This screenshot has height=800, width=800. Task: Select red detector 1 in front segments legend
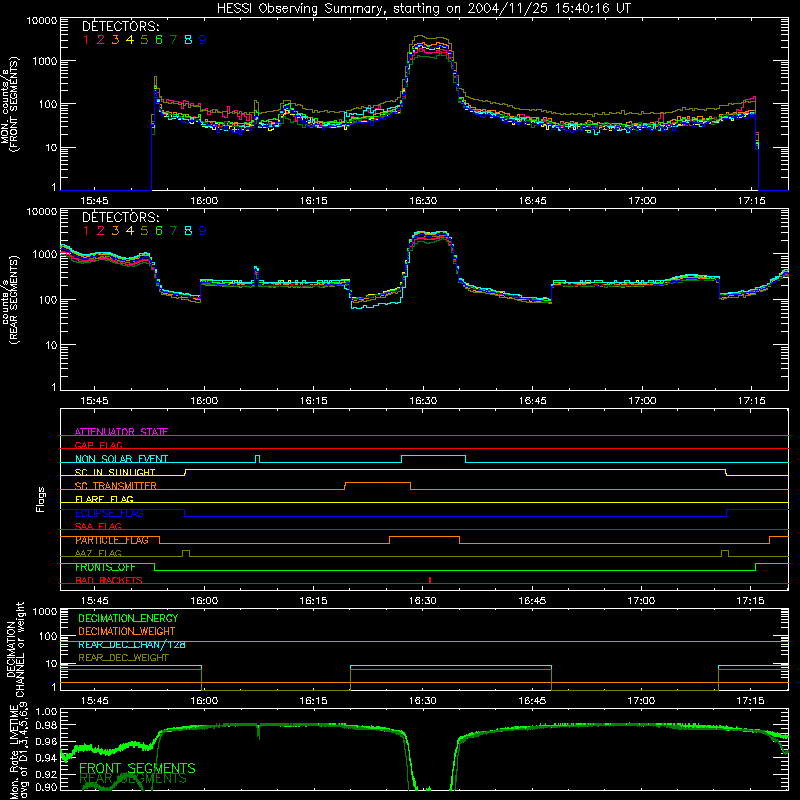[x=86, y=40]
